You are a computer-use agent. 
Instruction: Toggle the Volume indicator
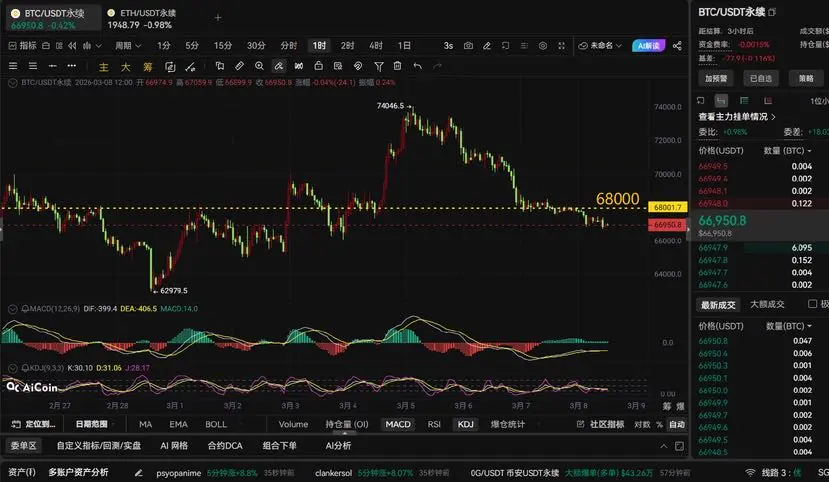pos(293,424)
